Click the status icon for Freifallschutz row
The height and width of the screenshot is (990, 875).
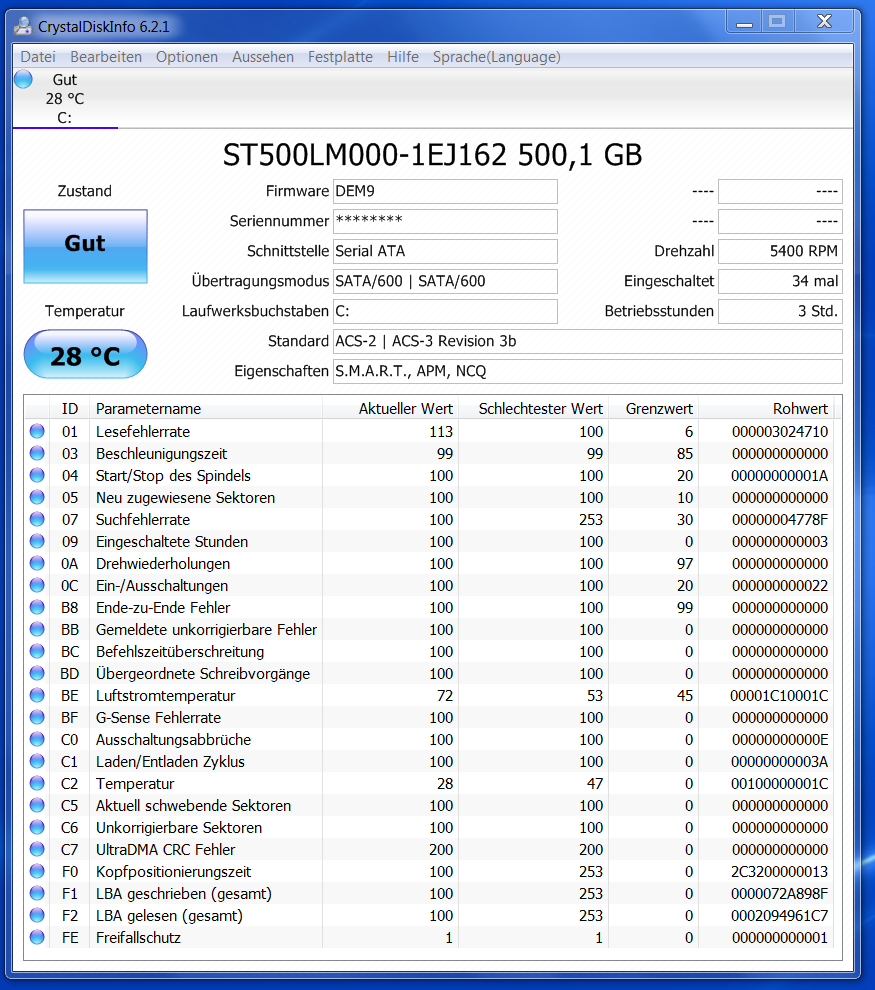37,937
